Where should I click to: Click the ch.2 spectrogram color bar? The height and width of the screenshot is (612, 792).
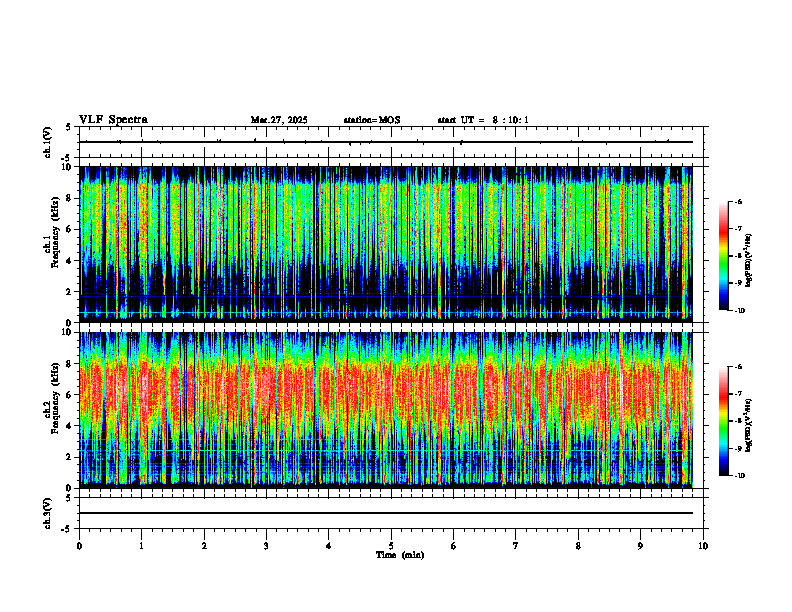point(723,421)
